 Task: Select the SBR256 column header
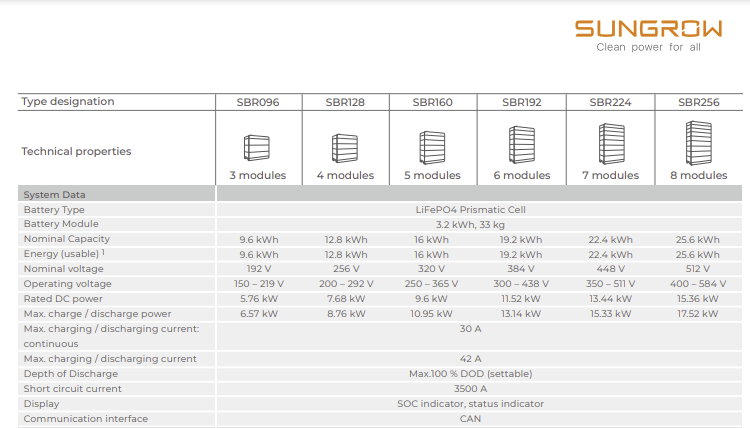698,102
